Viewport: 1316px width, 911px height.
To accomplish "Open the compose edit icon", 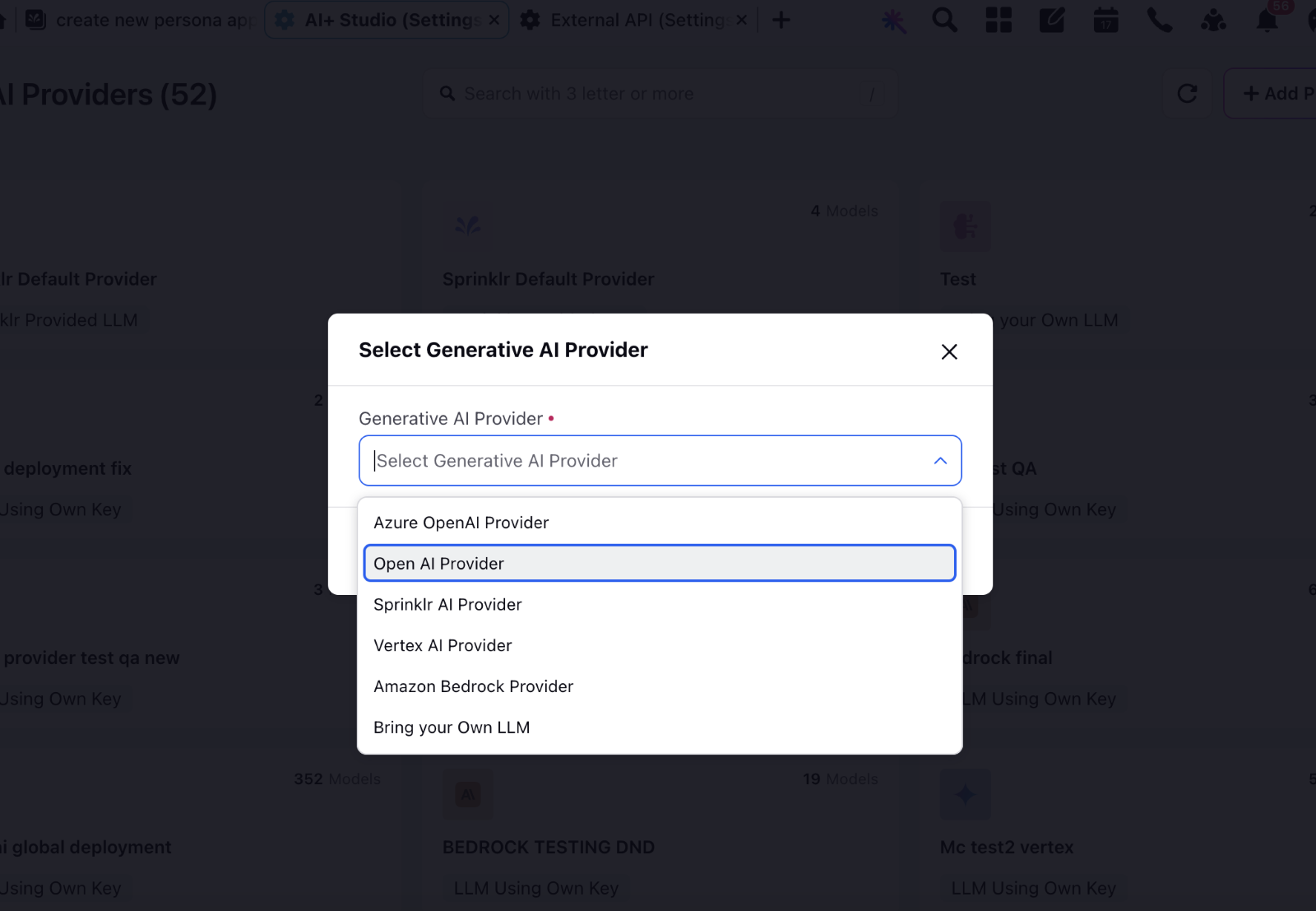I will pos(1052,20).
